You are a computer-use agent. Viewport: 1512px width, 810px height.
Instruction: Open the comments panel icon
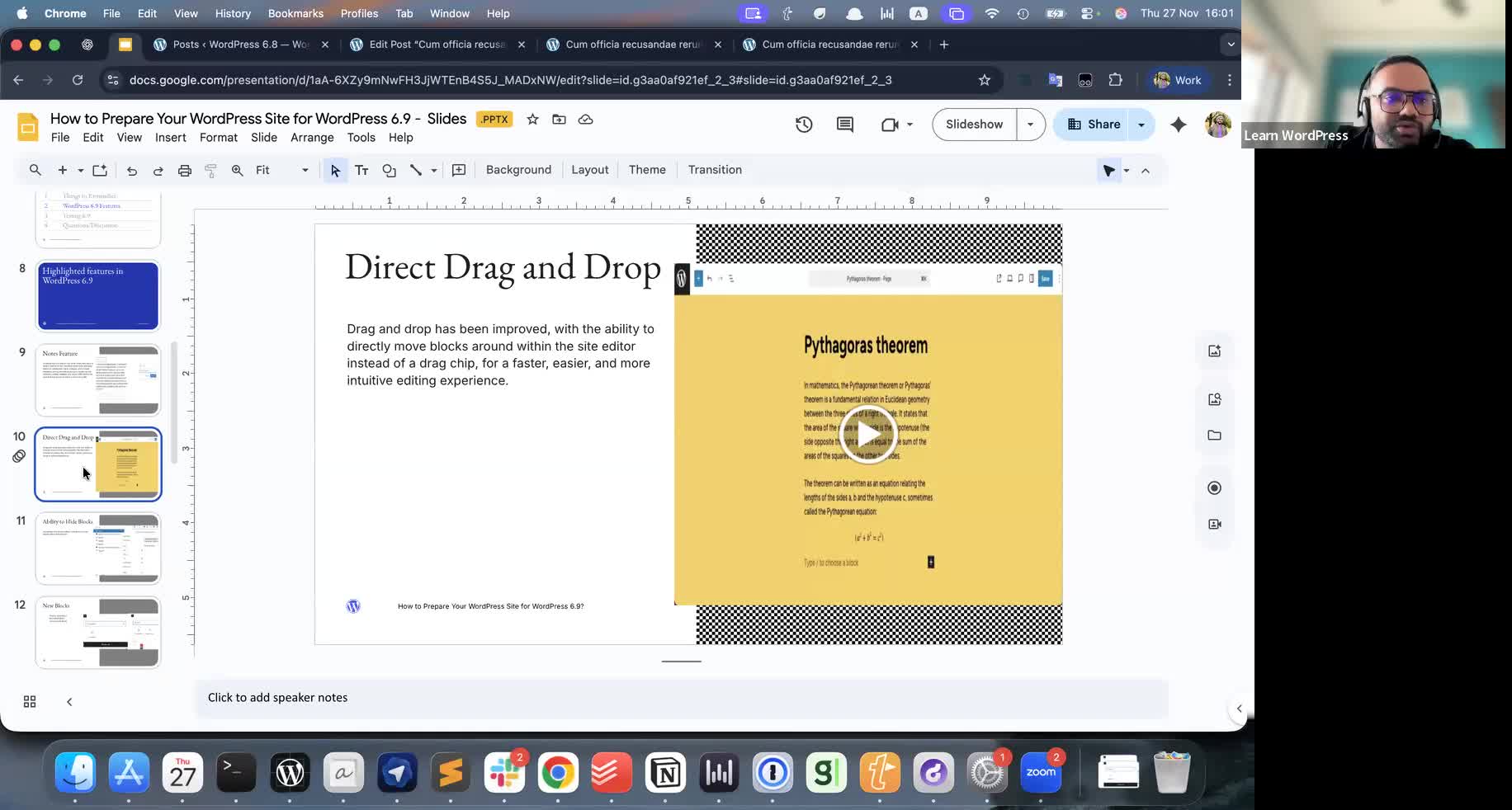[845, 125]
